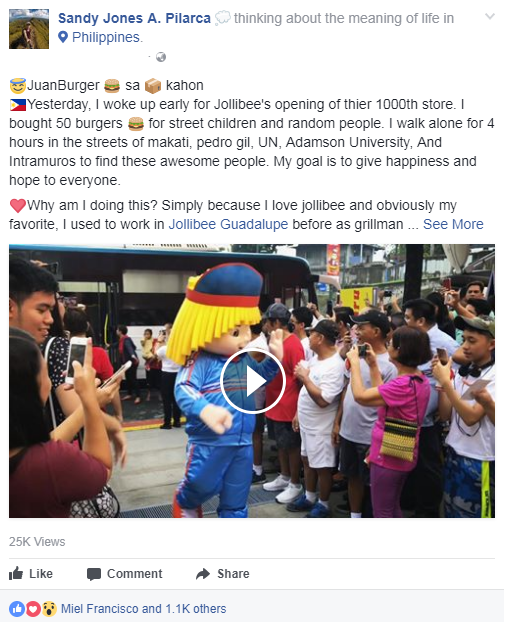Open Miel Francisco and 1.1K others list
The width and height of the screenshot is (505, 622).
143,609
